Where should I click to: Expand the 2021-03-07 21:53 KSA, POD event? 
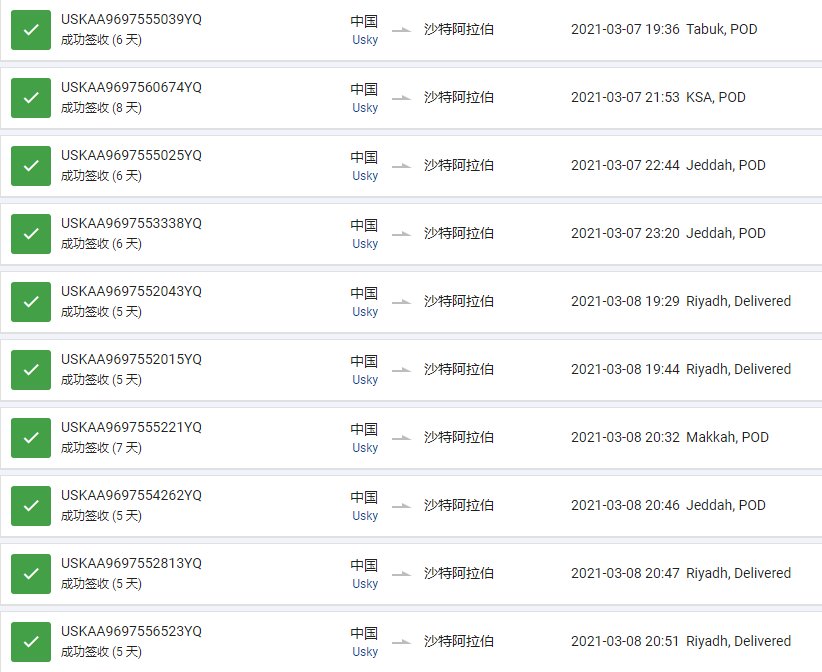tap(658, 97)
